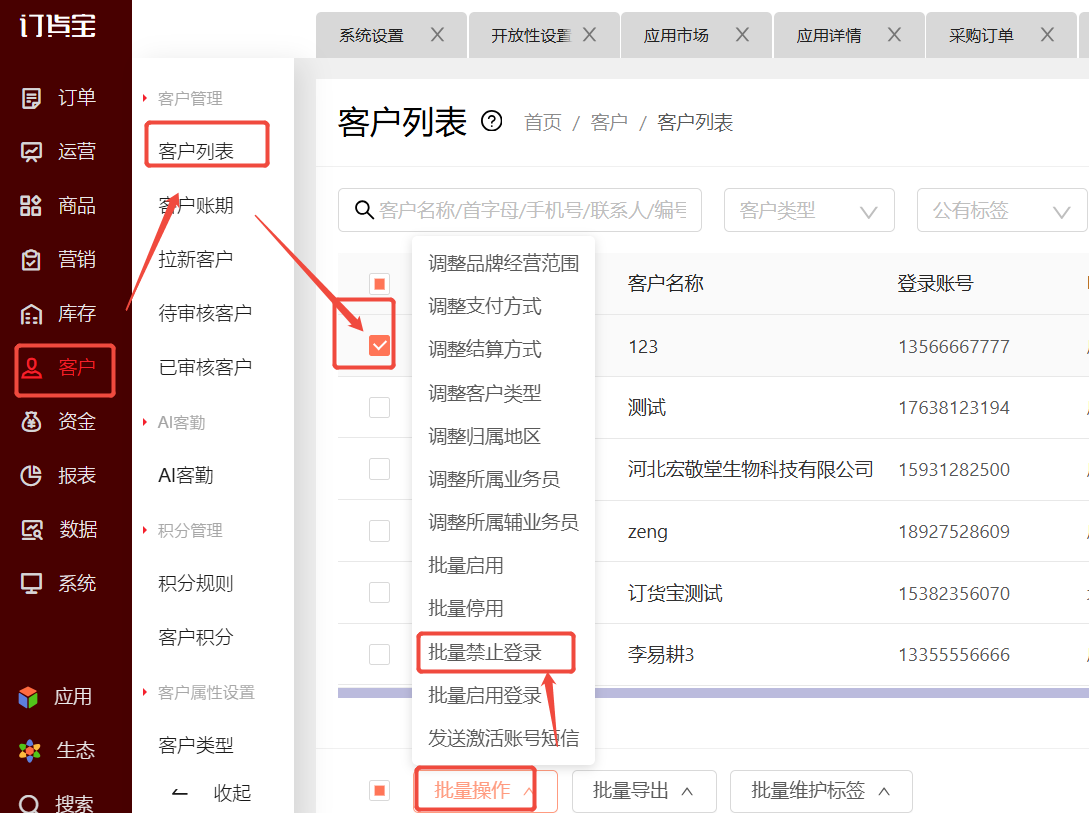Check the checkbox for customer 测试
Image resolution: width=1089 pixels, height=813 pixels.
click(x=379, y=407)
